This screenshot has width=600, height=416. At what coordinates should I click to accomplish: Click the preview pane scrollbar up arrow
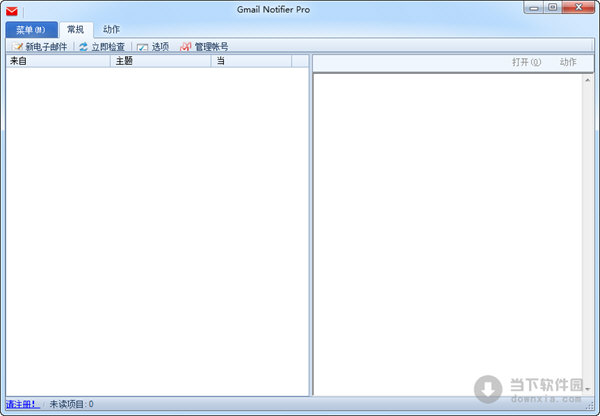click(x=587, y=80)
